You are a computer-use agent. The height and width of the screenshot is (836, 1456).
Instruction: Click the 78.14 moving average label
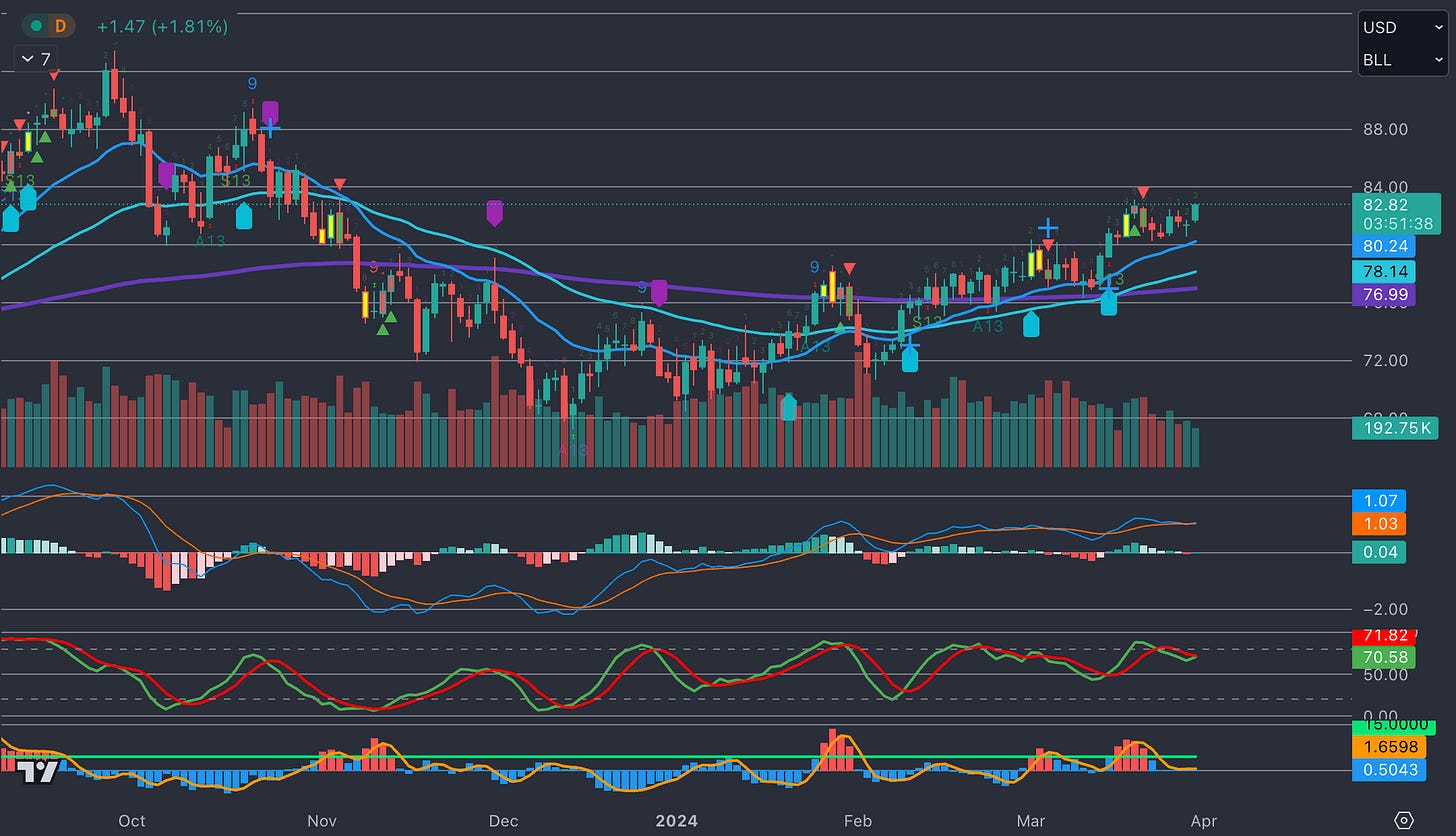1383,271
